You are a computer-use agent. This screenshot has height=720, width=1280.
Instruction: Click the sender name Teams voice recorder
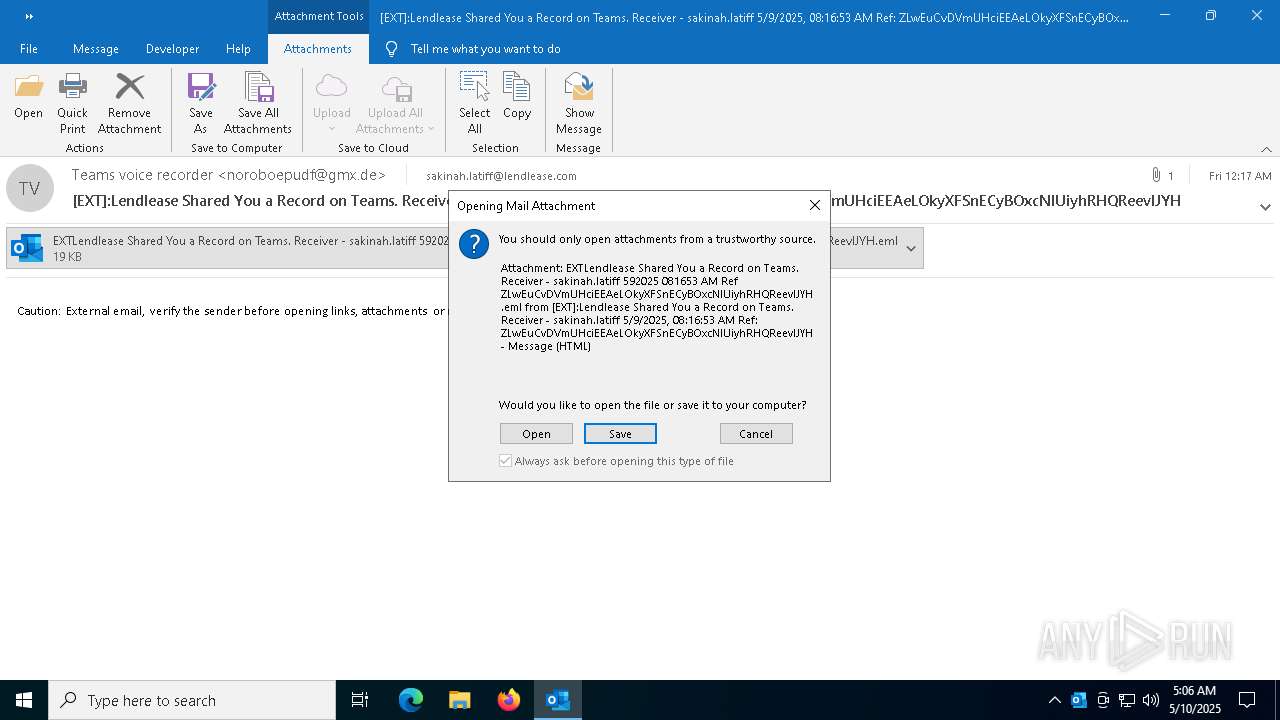142,175
